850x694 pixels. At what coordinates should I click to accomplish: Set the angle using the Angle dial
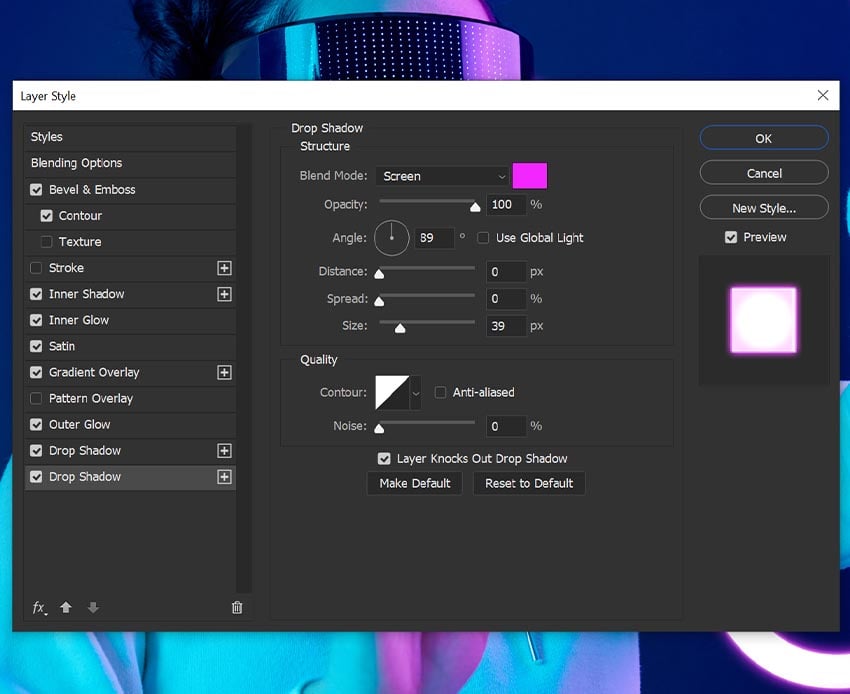click(x=391, y=237)
